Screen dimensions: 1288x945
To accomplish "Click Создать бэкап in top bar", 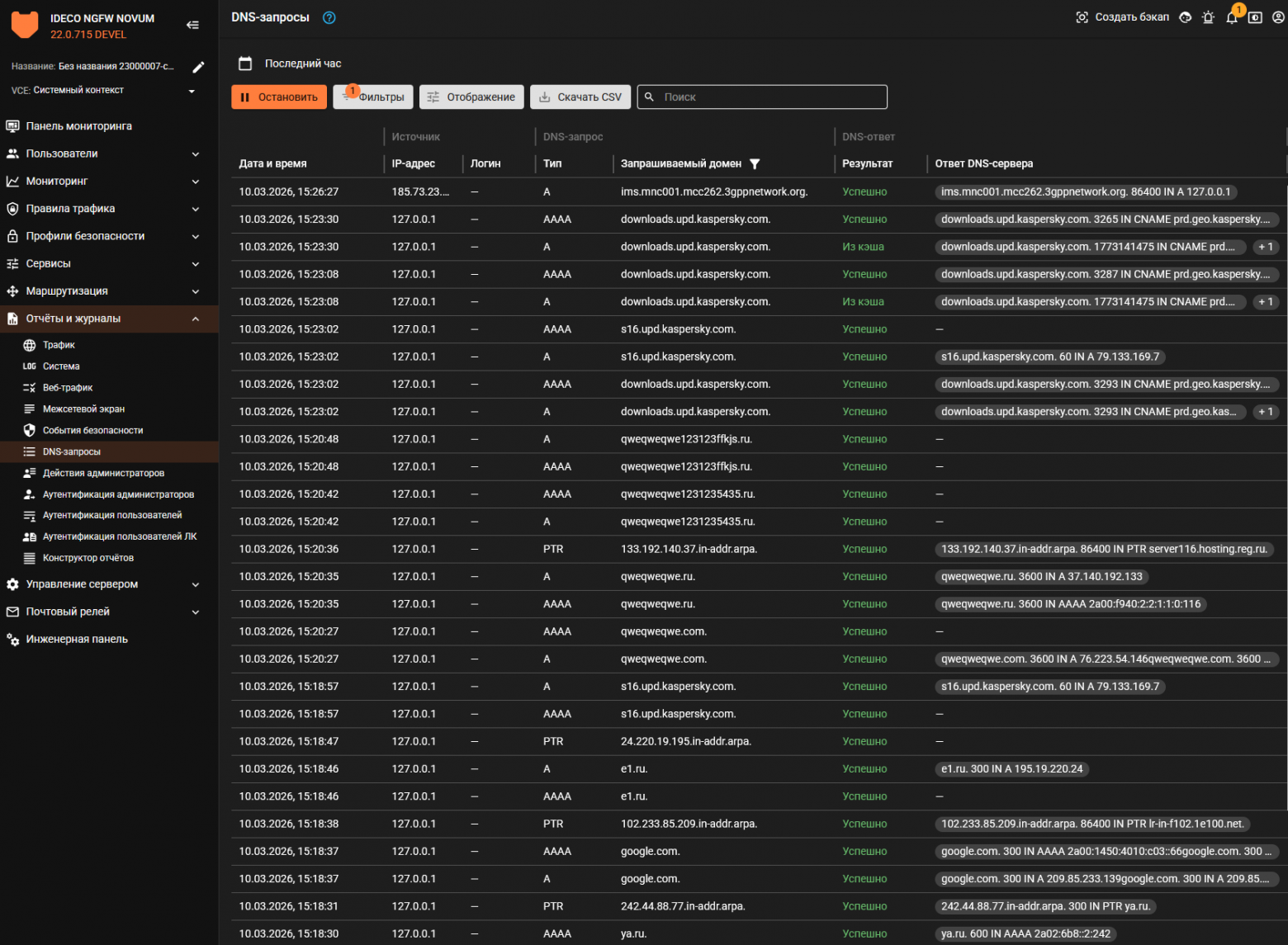I will click(x=1123, y=17).
